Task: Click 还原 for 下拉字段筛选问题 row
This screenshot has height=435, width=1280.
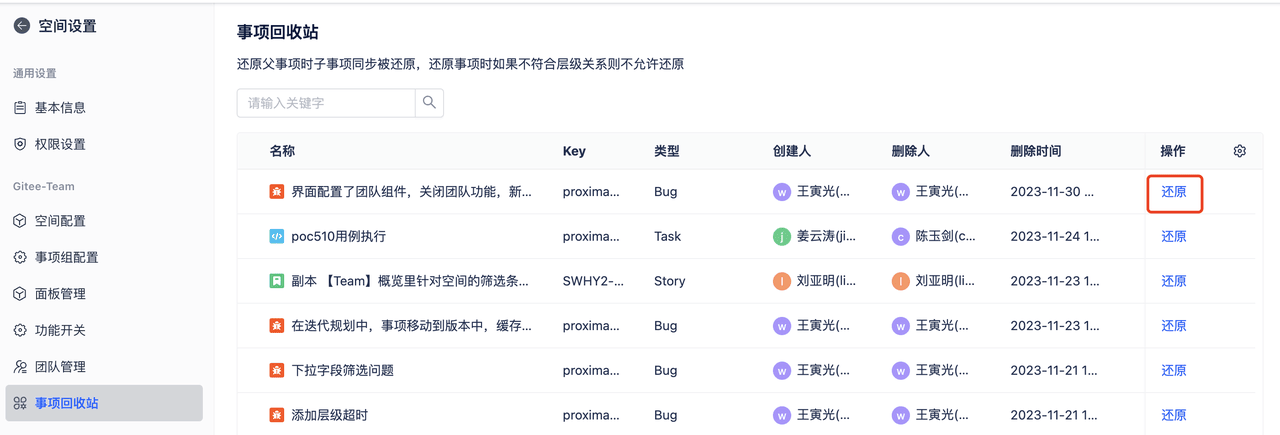Action: [x=1173, y=370]
